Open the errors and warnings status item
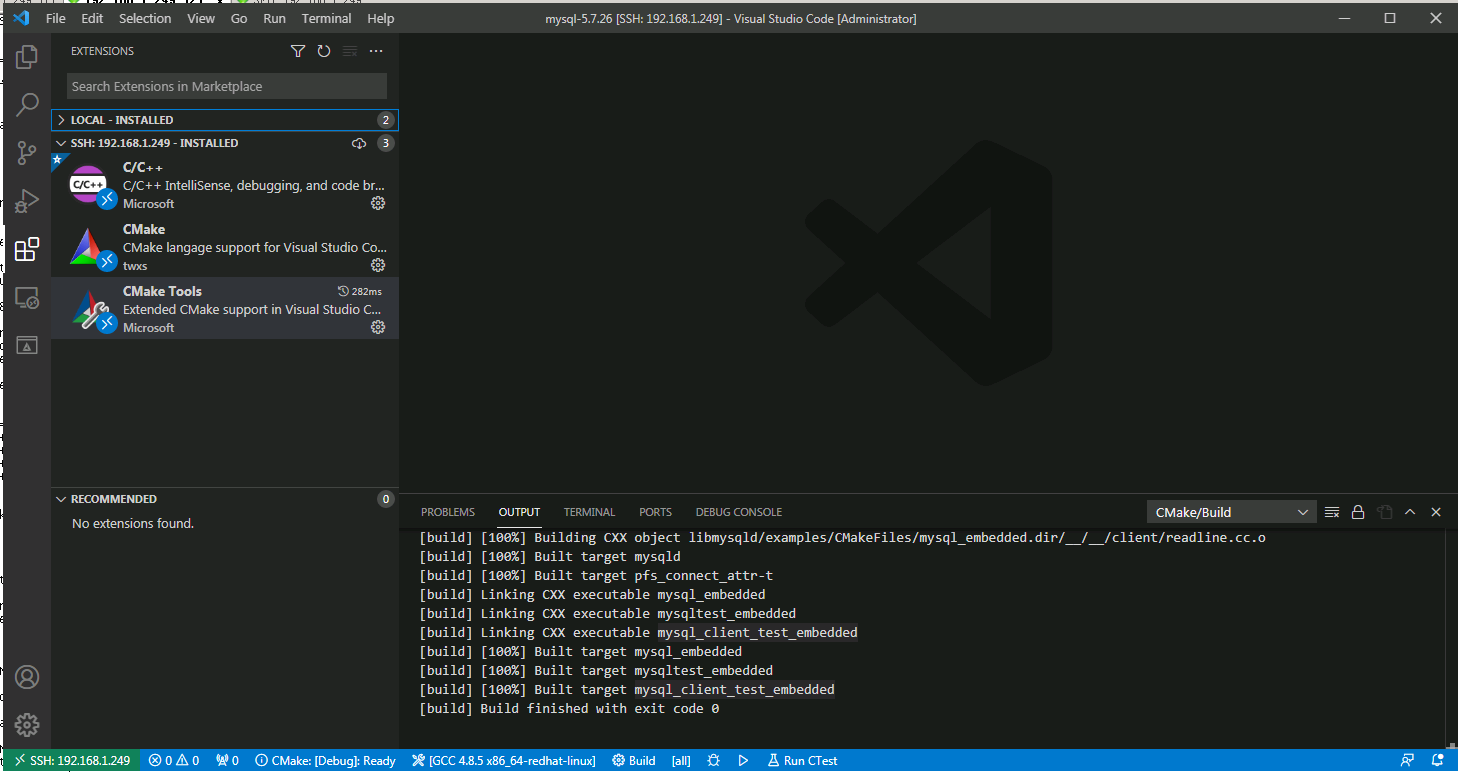This screenshot has height=772, width=1458. (x=174, y=760)
